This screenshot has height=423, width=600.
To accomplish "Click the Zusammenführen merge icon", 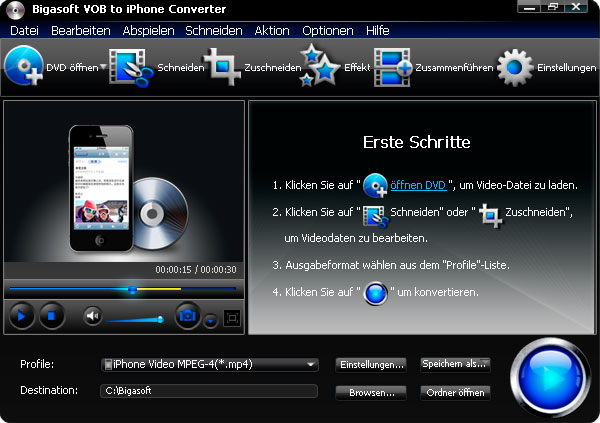I will click(x=393, y=67).
